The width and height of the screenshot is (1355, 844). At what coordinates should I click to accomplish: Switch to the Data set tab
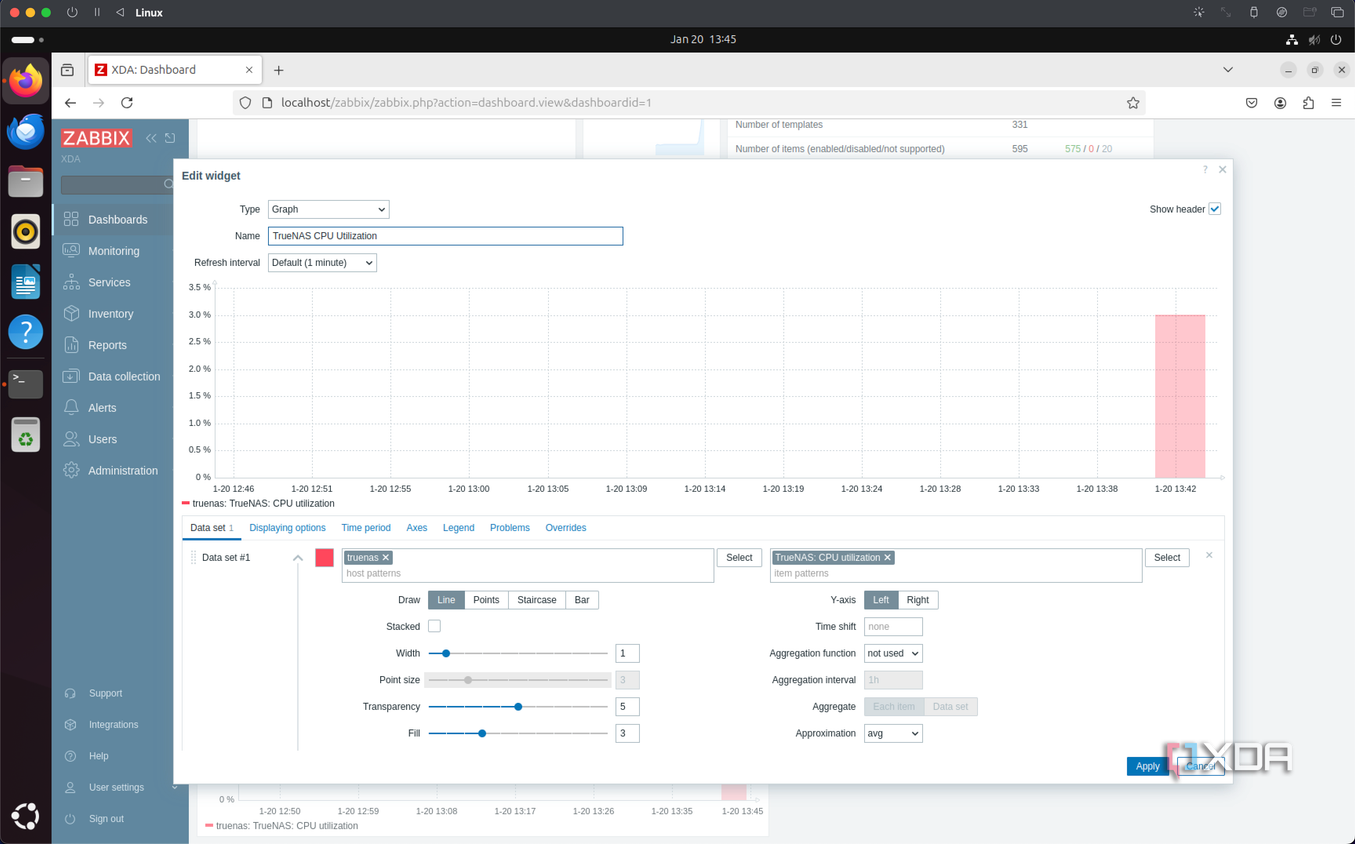click(x=211, y=528)
